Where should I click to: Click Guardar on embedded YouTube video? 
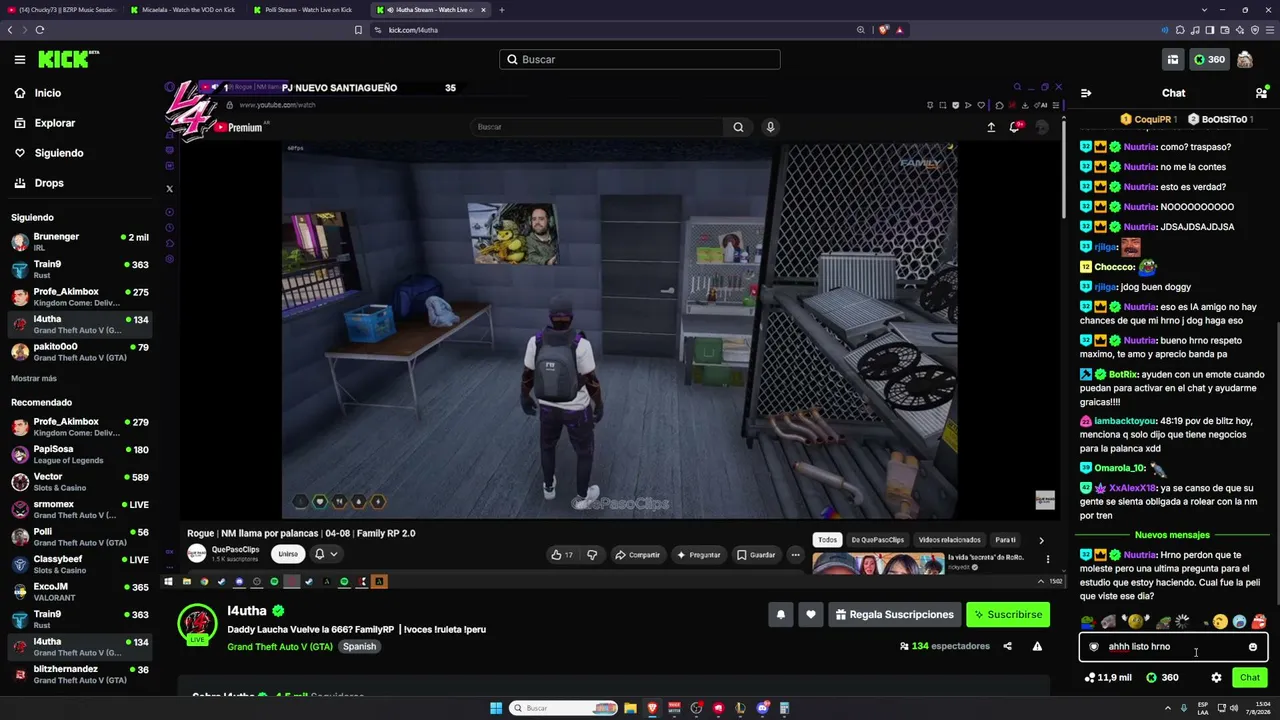pos(756,555)
